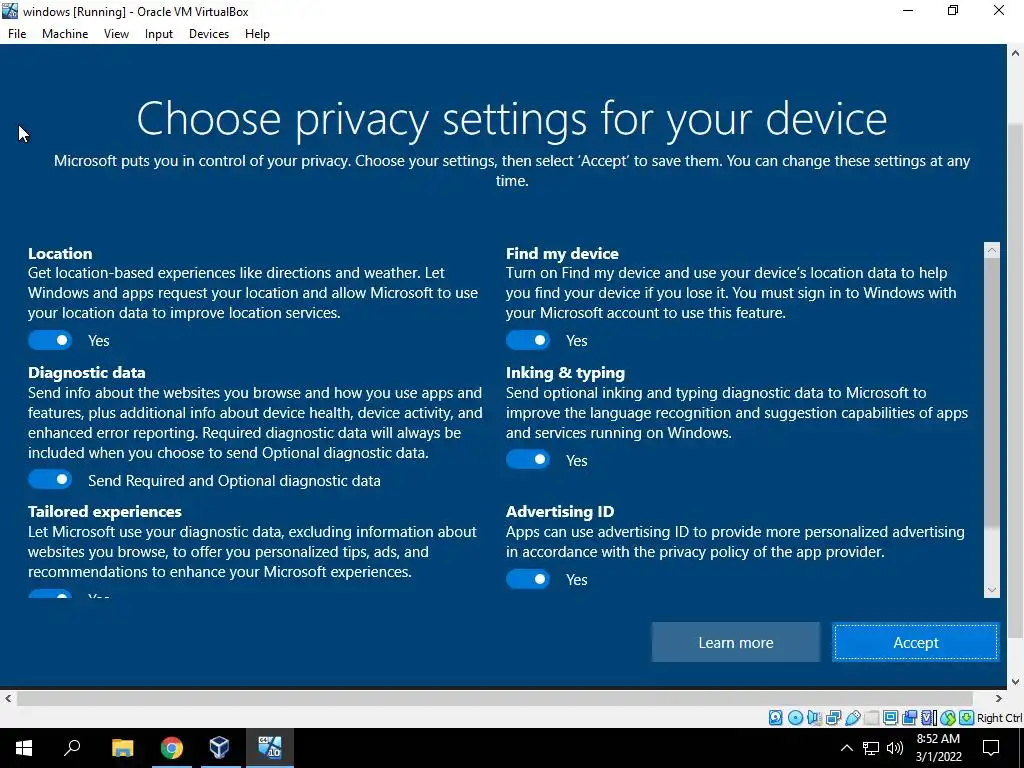Viewport: 1024px width, 768px height.
Task: Click privacy list scroll-down arrow
Action: click(x=991, y=590)
